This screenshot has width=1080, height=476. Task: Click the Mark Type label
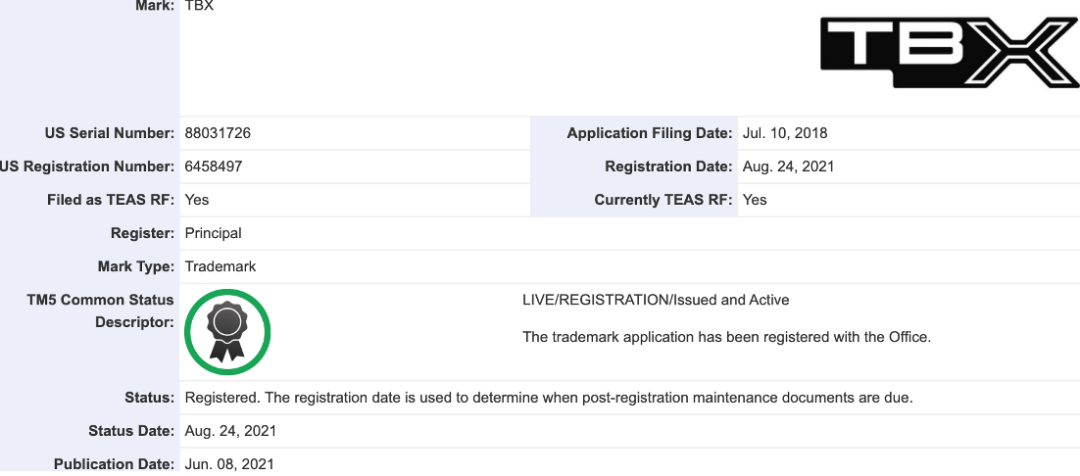tap(136, 266)
